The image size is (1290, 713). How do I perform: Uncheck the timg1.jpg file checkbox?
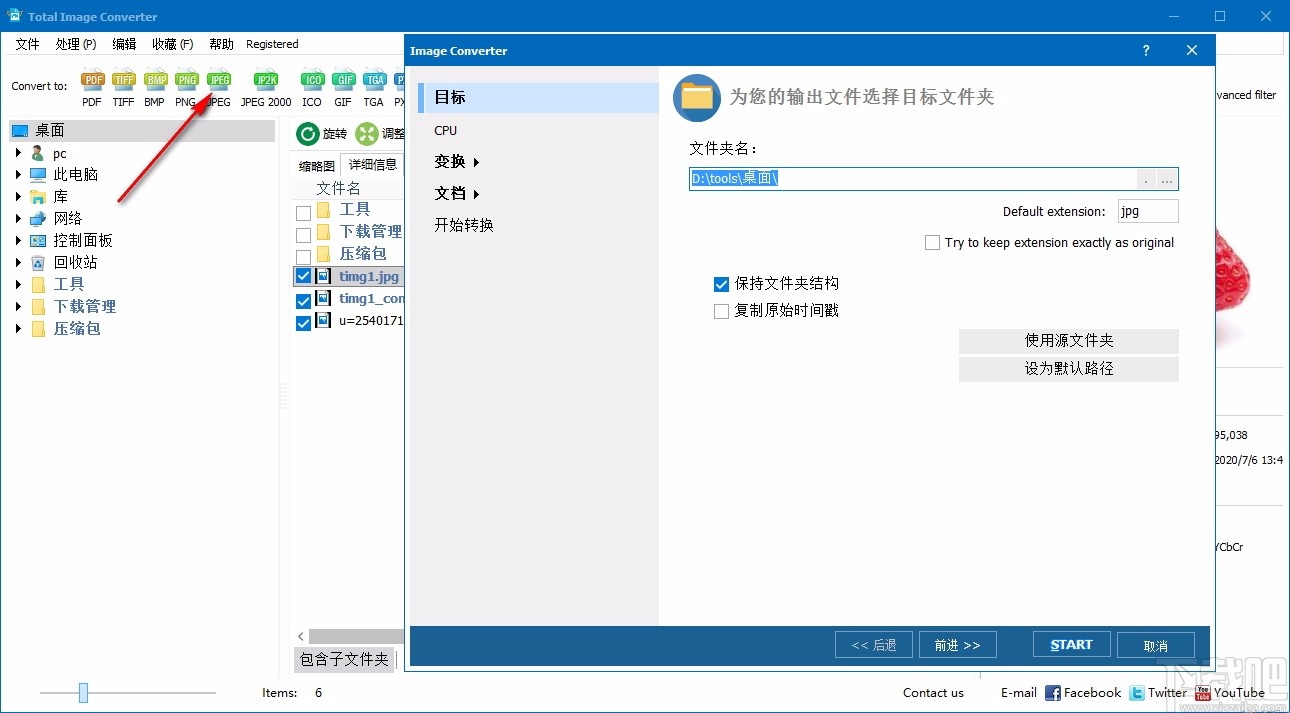[x=303, y=277]
